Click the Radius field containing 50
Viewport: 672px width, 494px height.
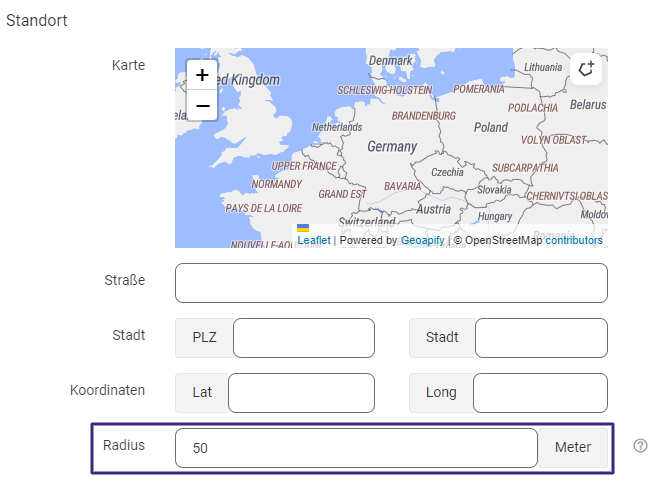[x=356, y=448]
